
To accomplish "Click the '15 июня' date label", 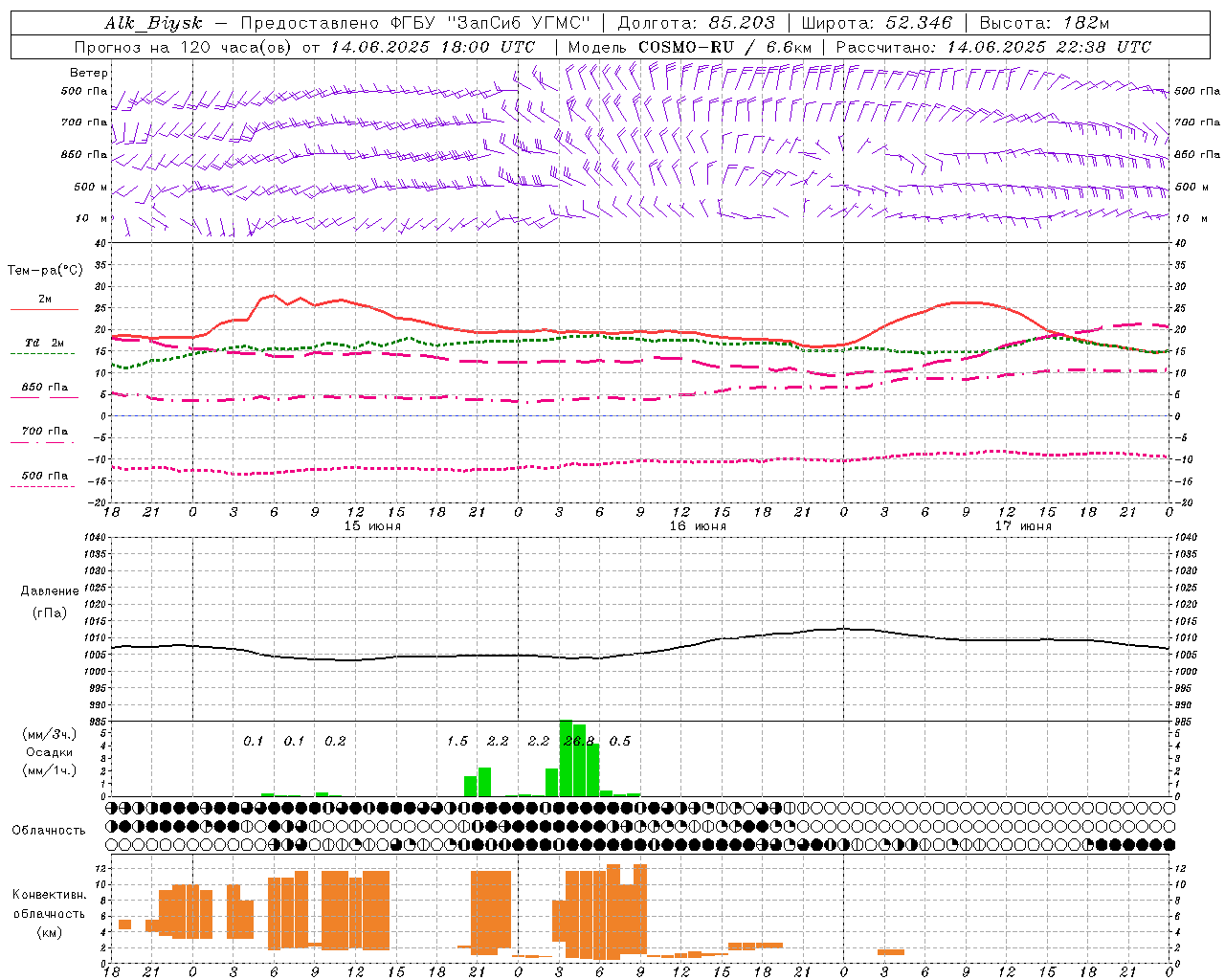I will 372,526.
